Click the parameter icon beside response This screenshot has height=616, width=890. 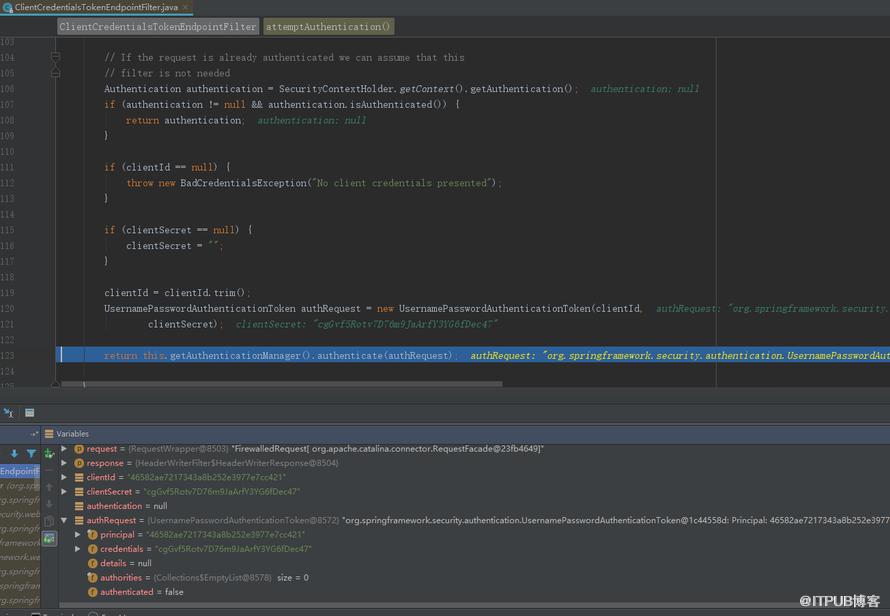click(x=79, y=463)
